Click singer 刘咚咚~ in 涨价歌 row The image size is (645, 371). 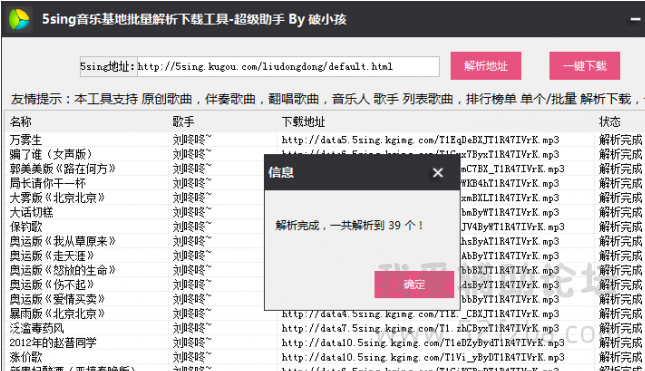pyautogui.click(x=192, y=357)
